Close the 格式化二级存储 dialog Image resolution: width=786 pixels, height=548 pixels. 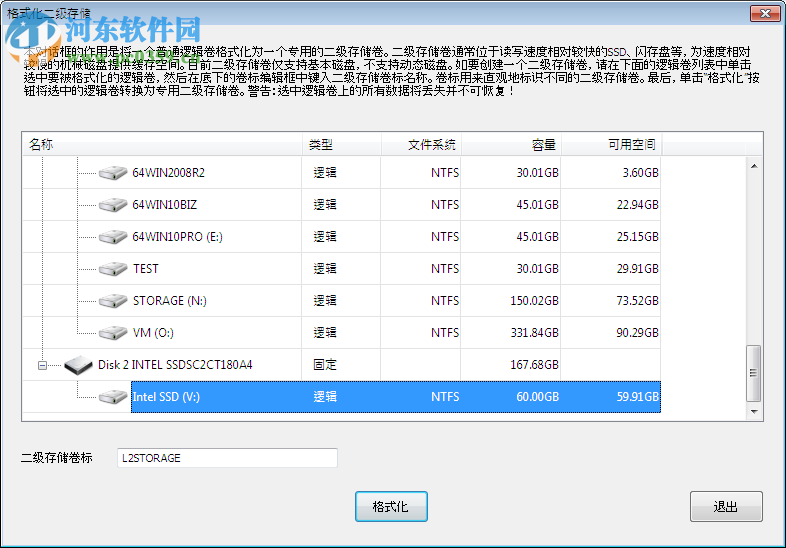click(x=765, y=13)
